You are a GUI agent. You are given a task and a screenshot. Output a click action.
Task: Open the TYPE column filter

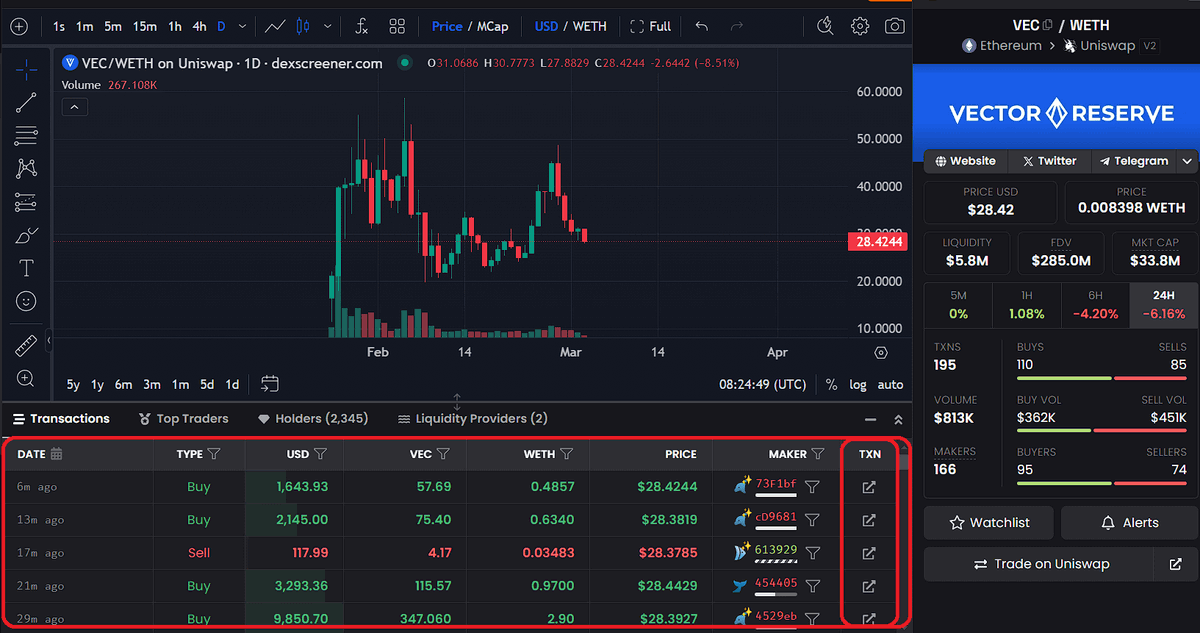coord(212,454)
